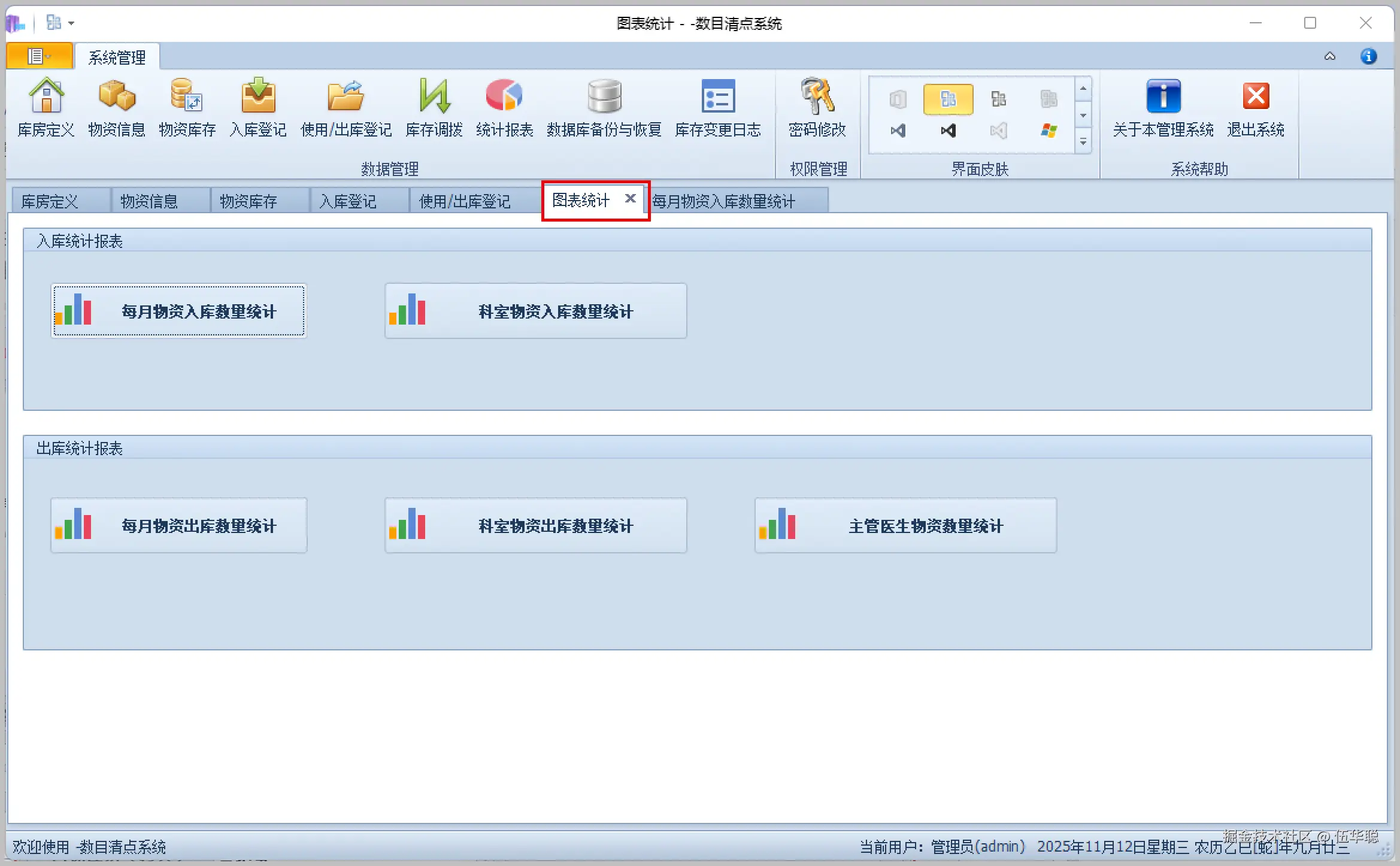This screenshot has height=866, width=1400.
Task: Expand the full skin gallery list
Action: click(x=1083, y=142)
